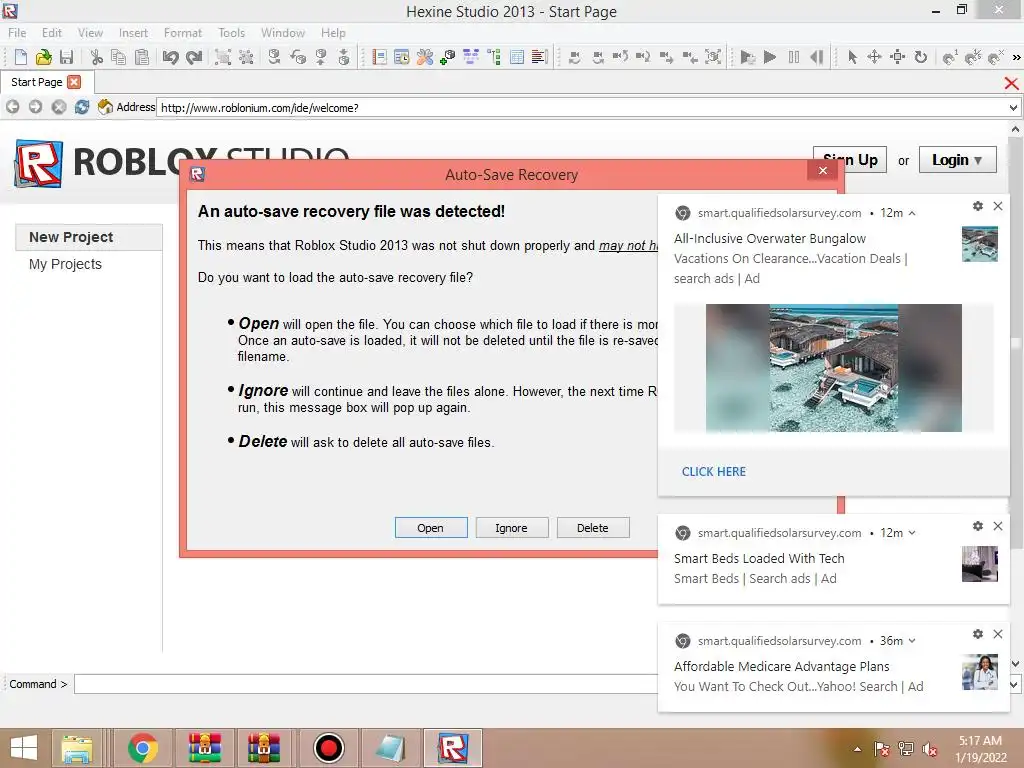This screenshot has height=768, width=1024.
Task: Click the browser Refresh button
Action: click(82, 107)
